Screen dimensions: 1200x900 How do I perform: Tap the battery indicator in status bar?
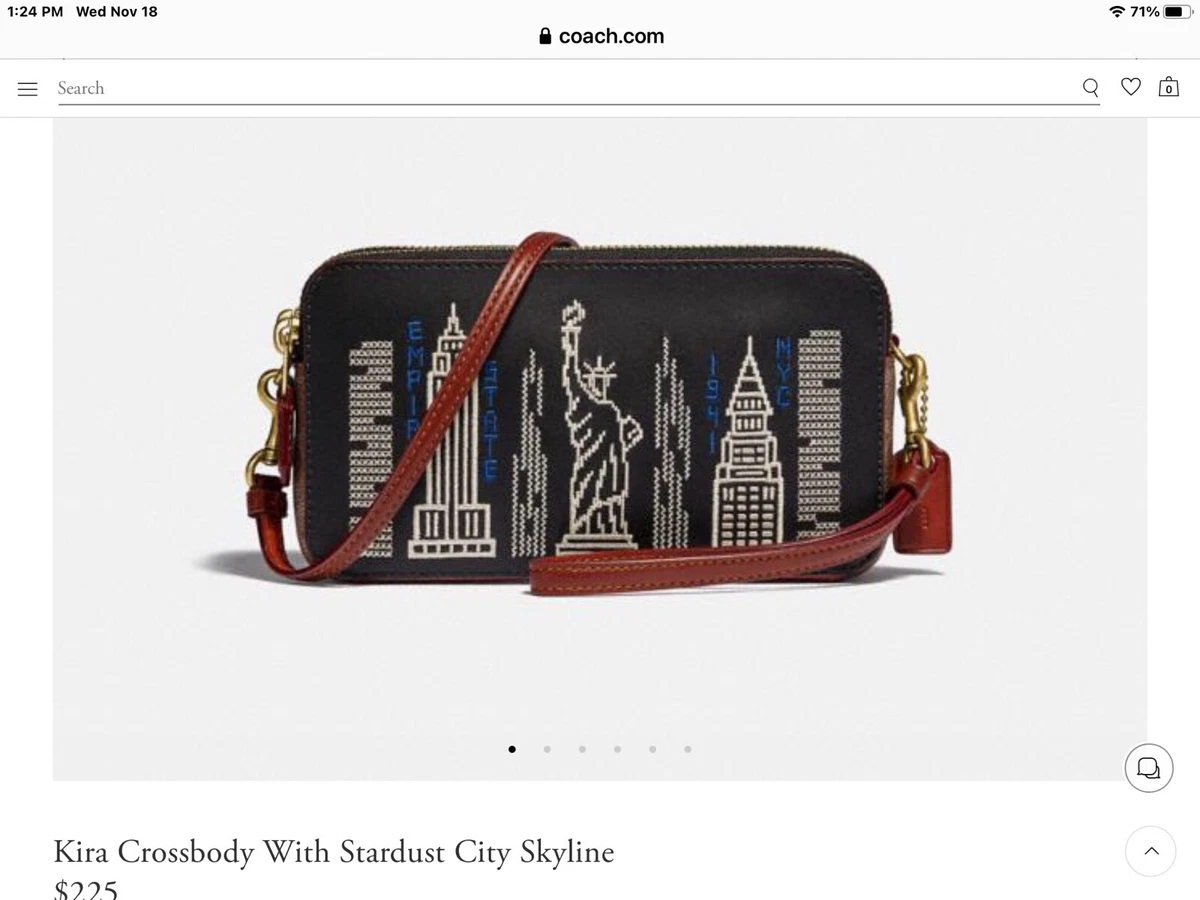(x=1177, y=12)
